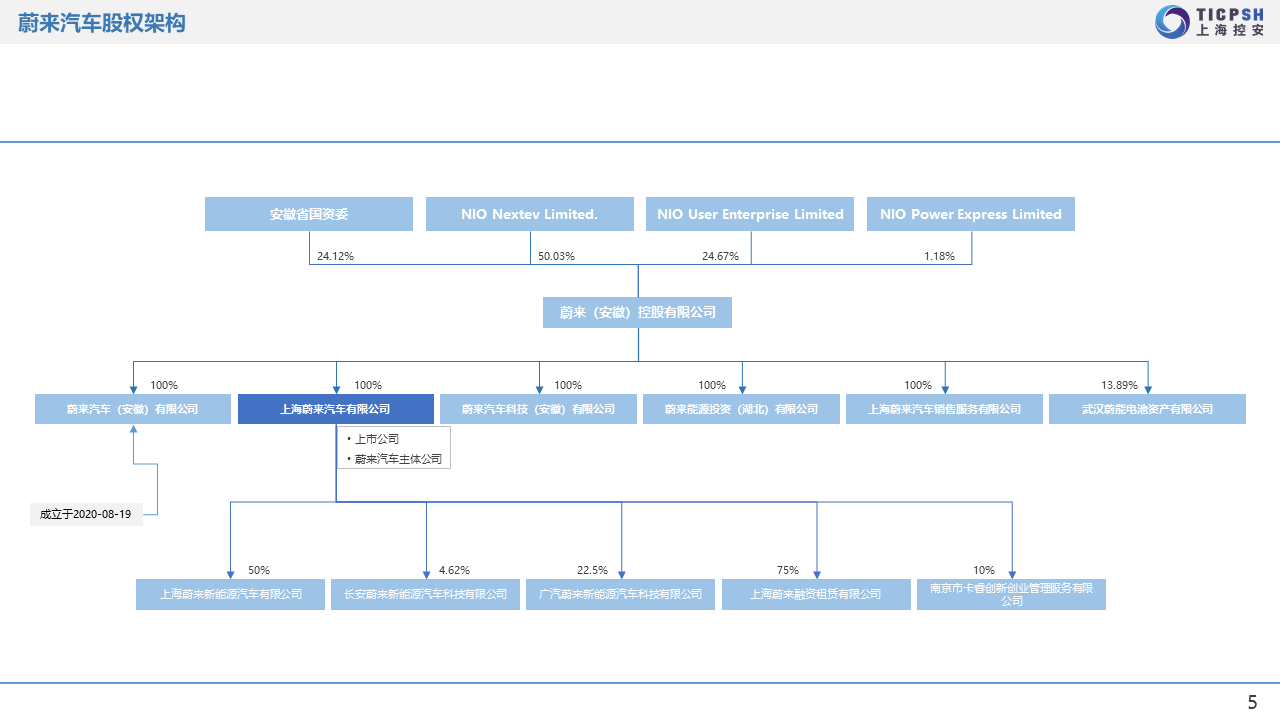Select the NIO User Enterprise Limited box
The image size is (1280, 720).
(750, 214)
